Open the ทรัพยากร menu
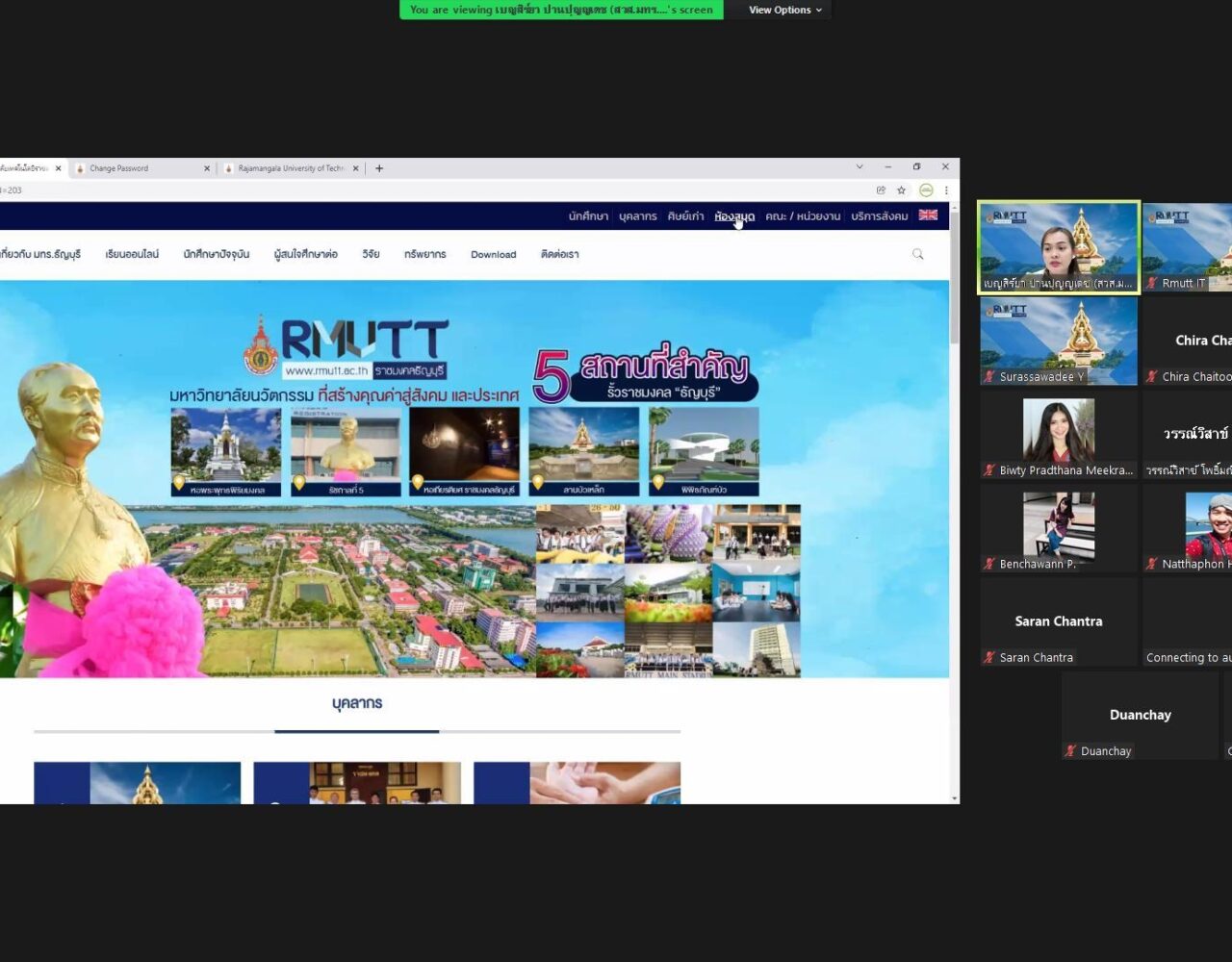 click(x=425, y=255)
